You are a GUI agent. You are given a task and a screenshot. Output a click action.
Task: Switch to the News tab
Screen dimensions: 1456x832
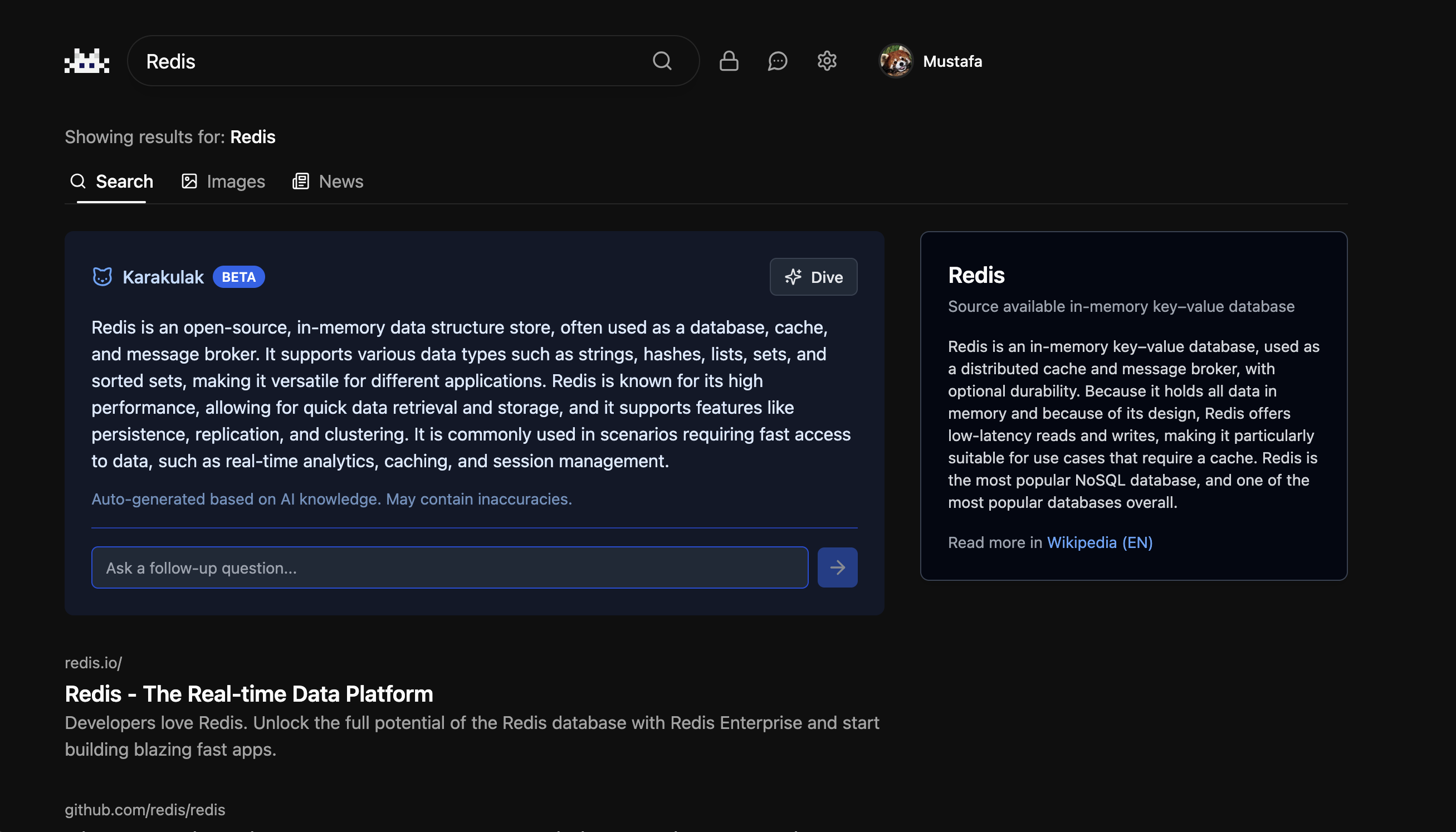328,182
